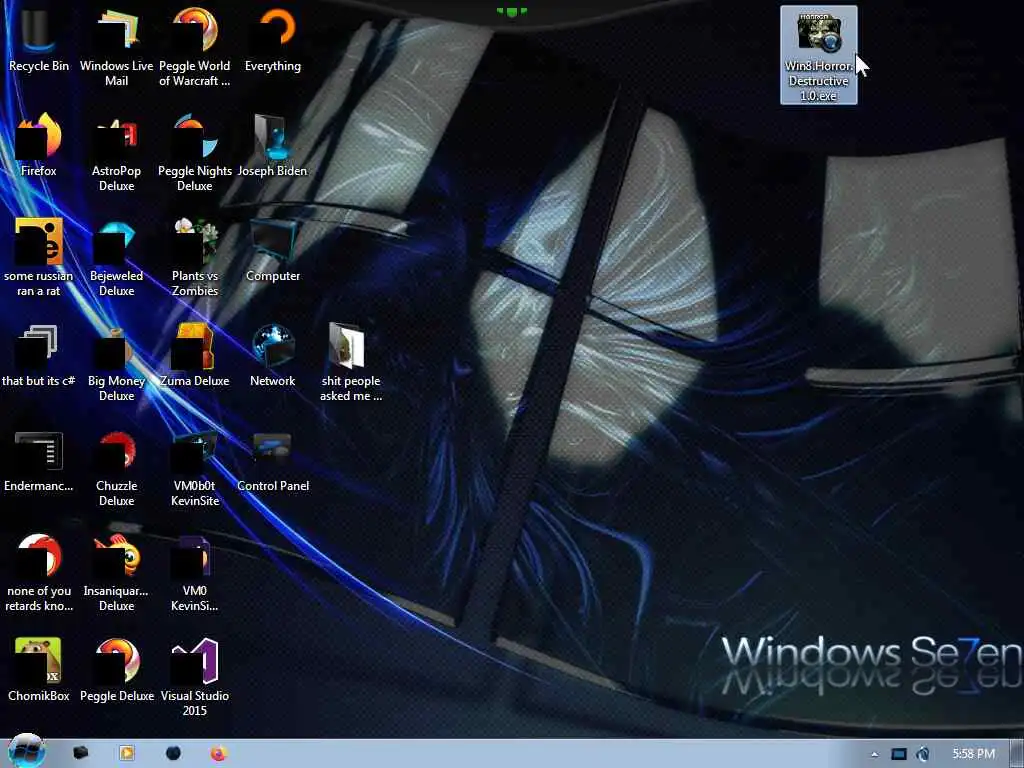Launch AstroPop Deluxe game icon
Screen dimensions: 1024x768
(x=116, y=152)
